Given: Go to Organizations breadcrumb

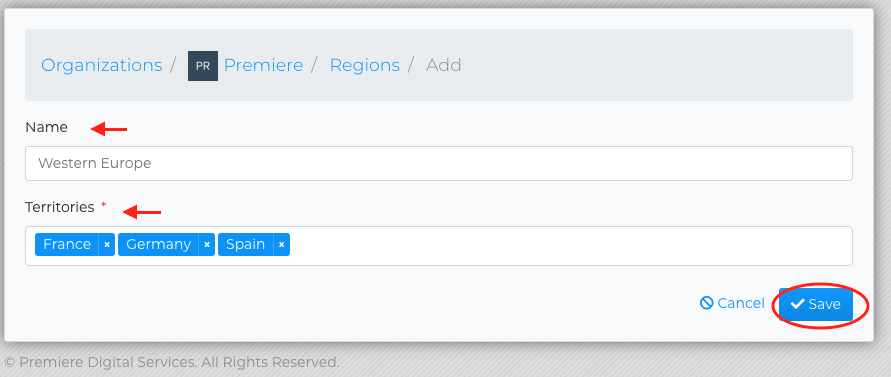Looking at the screenshot, I should [102, 65].
